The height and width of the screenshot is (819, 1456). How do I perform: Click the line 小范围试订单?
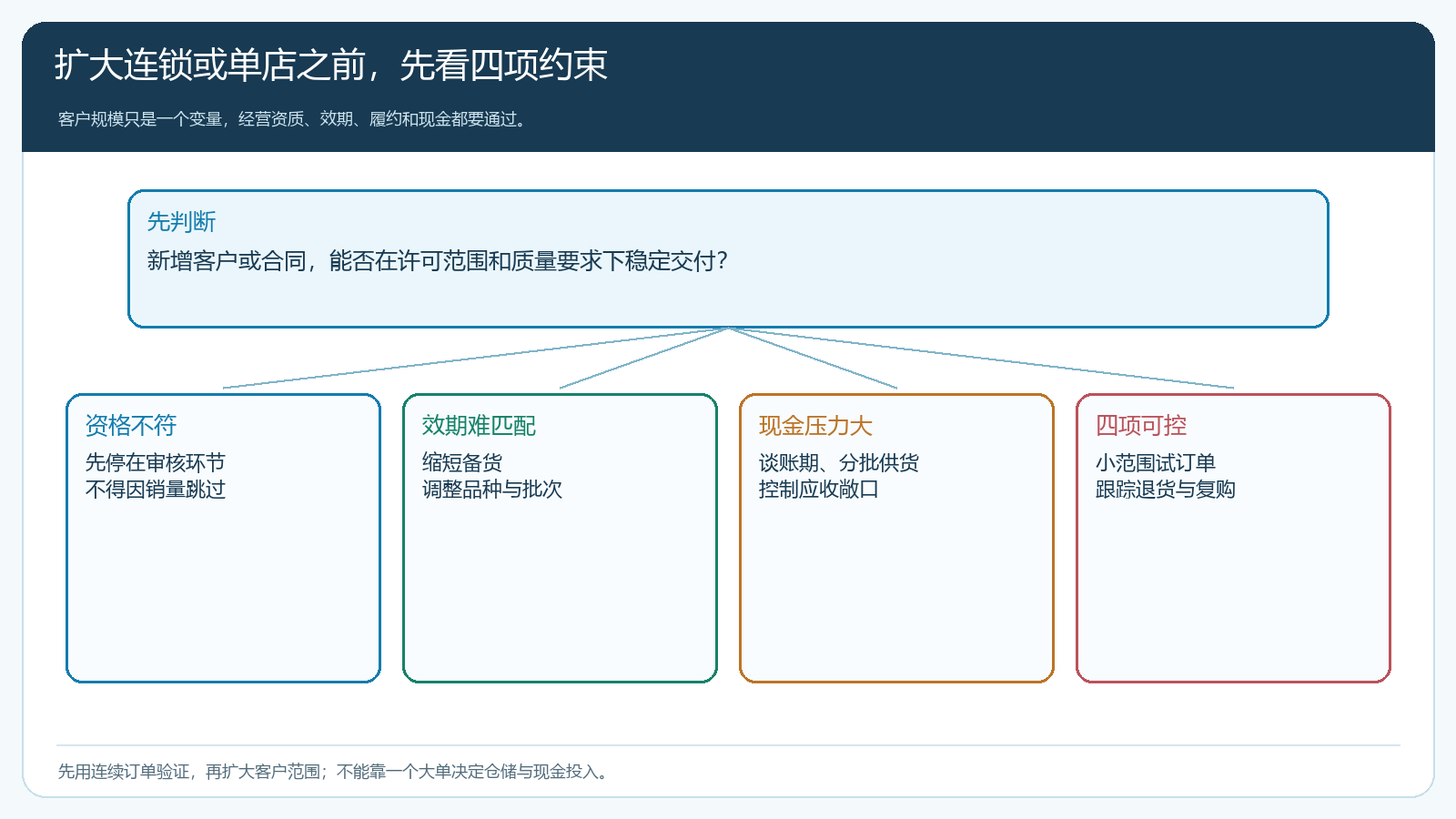coord(1155,462)
